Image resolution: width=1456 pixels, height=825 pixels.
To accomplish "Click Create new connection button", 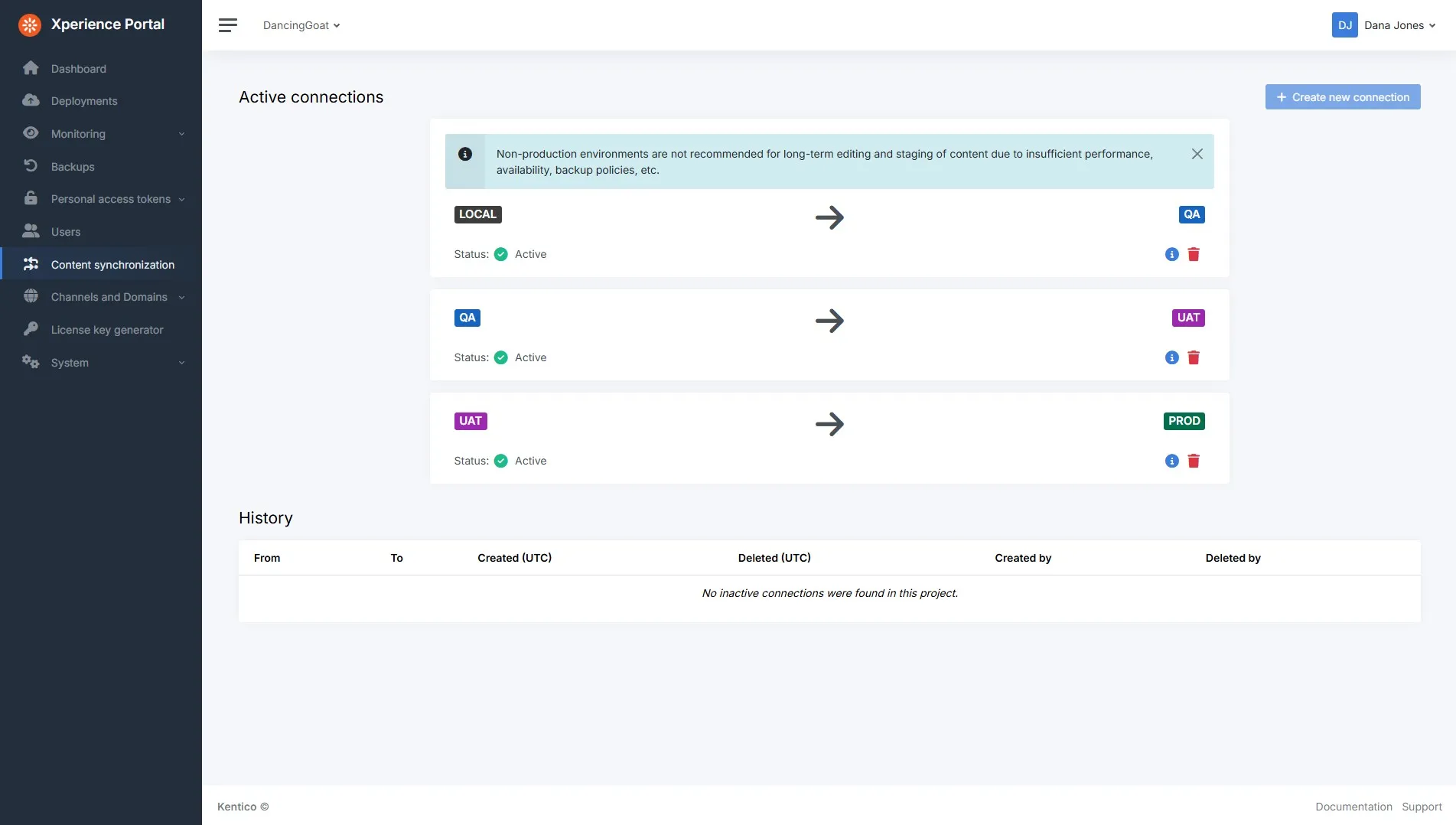I will click(x=1343, y=97).
